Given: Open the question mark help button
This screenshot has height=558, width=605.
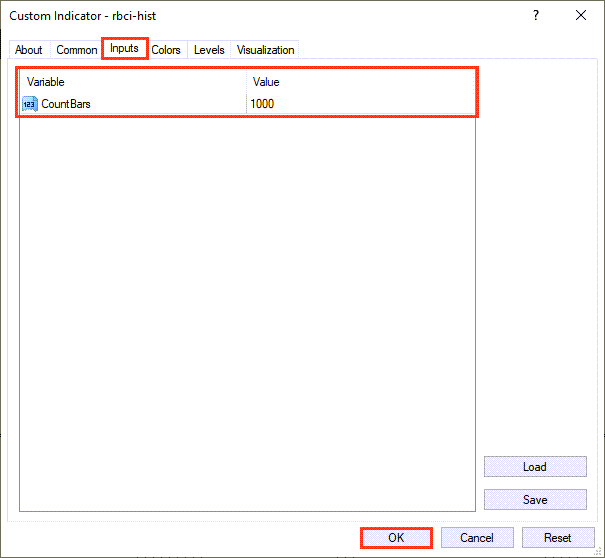Looking at the screenshot, I should (x=536, y=15).
